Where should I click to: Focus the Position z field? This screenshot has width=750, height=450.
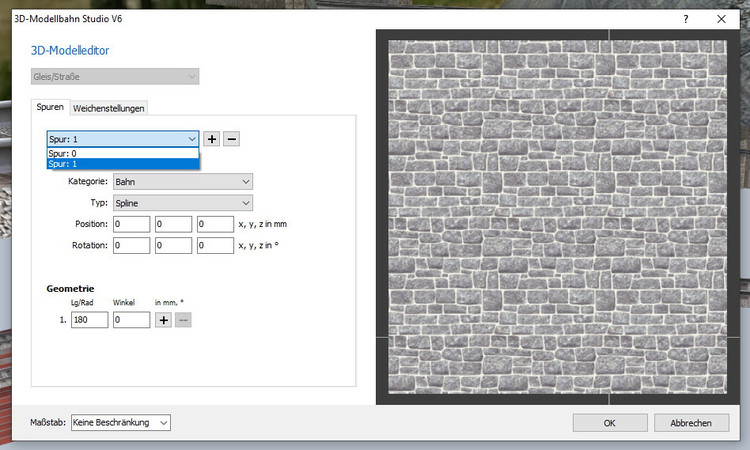(x=215, y=224)
